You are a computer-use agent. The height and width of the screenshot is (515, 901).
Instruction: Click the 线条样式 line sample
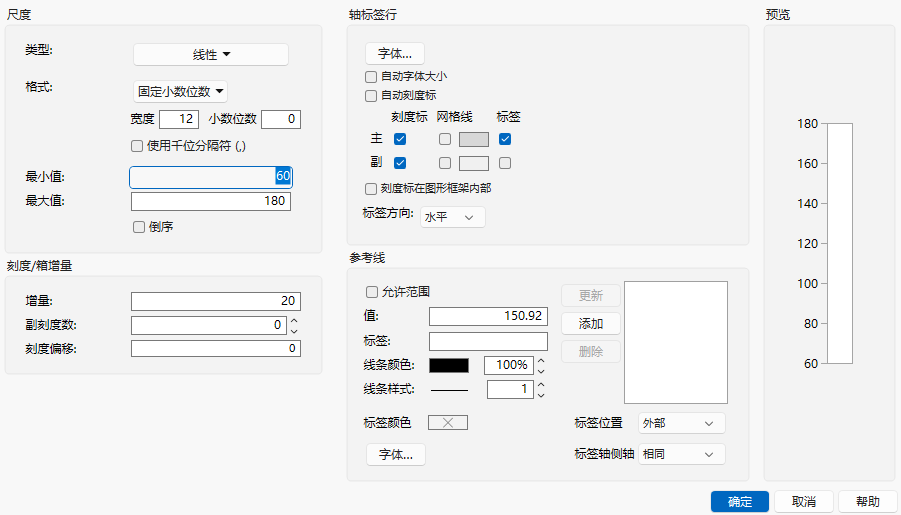pos(449,390)
